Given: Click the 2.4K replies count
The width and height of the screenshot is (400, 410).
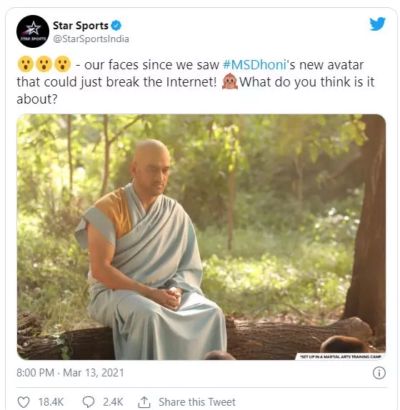Looking at the screenshot, I should pos(113,402).
